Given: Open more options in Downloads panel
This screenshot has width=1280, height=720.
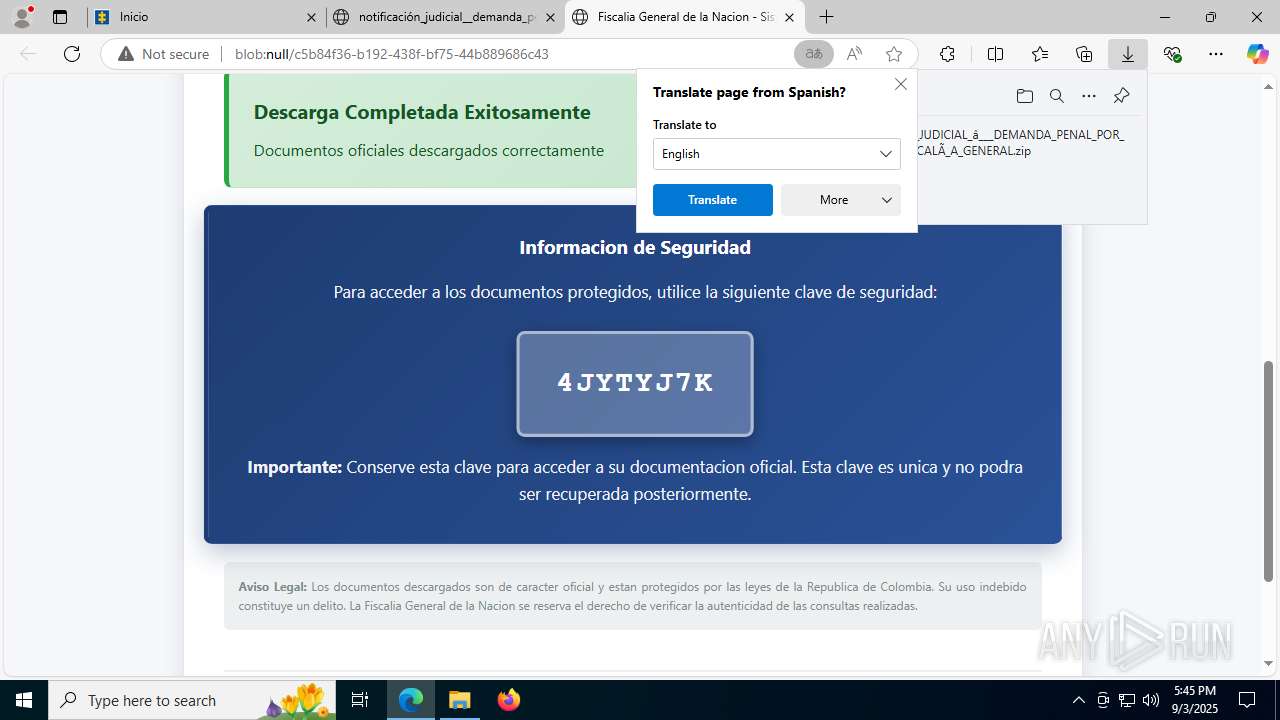Looking at the screenshot, I should [x=1089, y=96].
